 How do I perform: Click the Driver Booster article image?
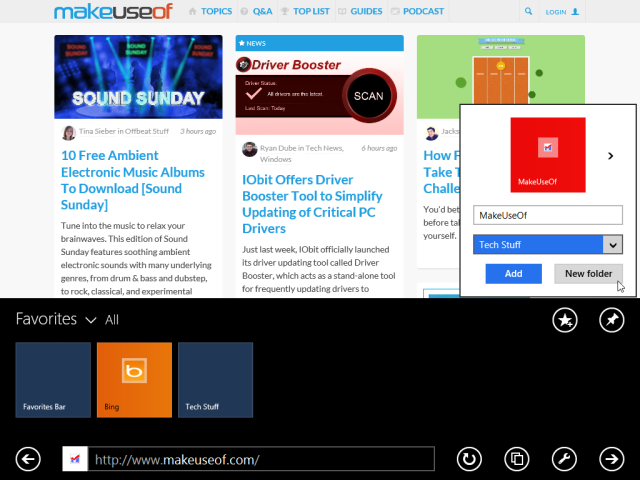(320, 93)
